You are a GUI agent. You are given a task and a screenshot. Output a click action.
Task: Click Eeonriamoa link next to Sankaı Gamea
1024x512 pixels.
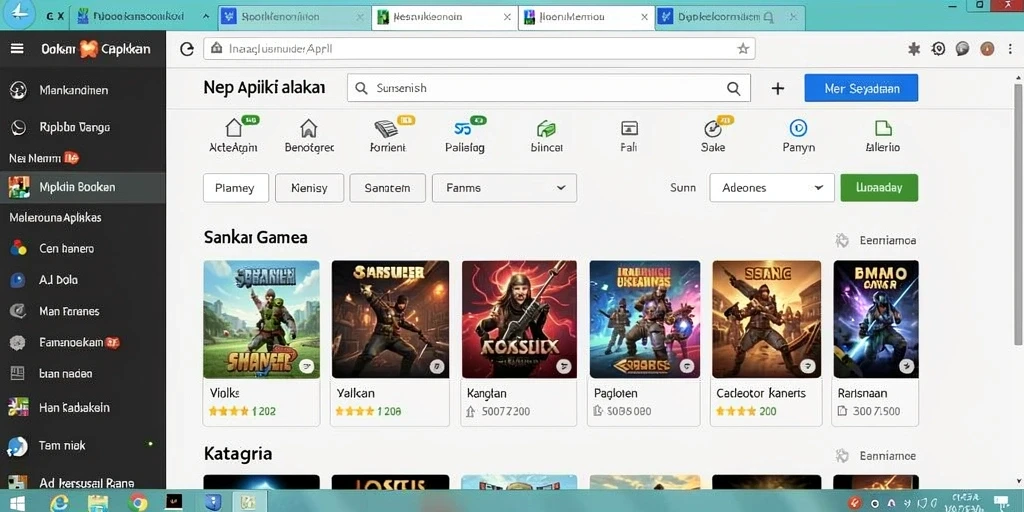point(887,241)
